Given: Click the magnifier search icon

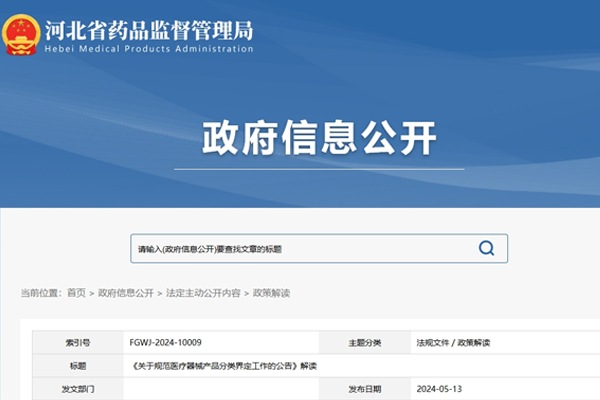Looking at the screenshot, I should pos(486,249).
